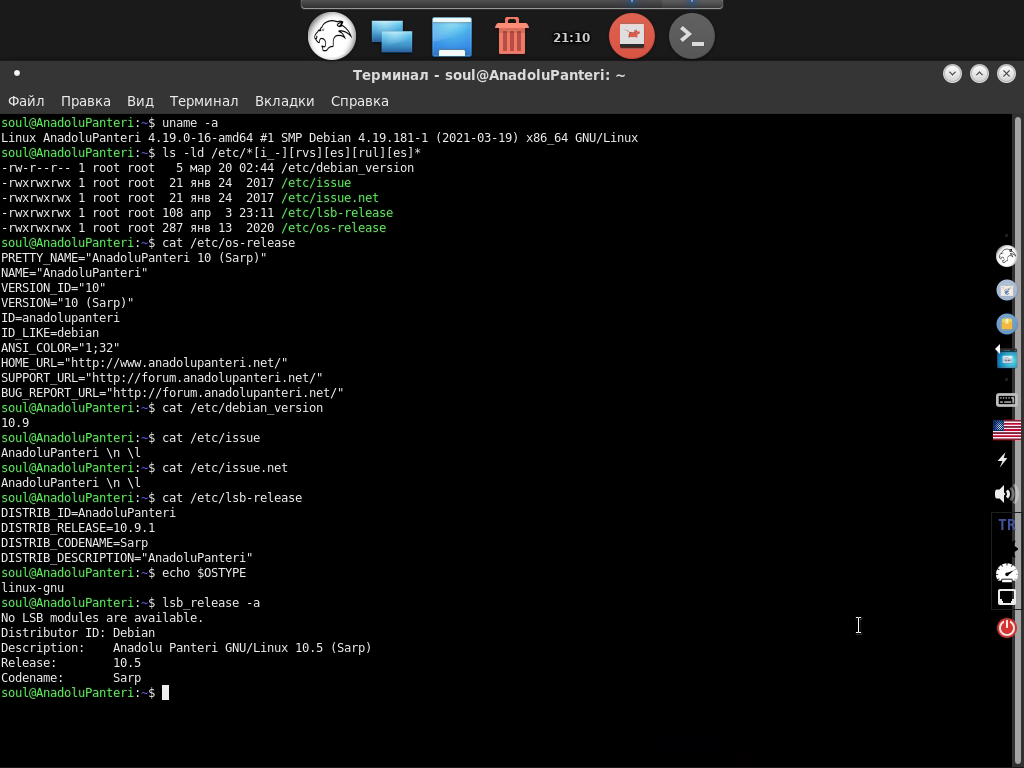Click the red power button icon
The height and width of the screenshot is (768, 1024).
1006,628
